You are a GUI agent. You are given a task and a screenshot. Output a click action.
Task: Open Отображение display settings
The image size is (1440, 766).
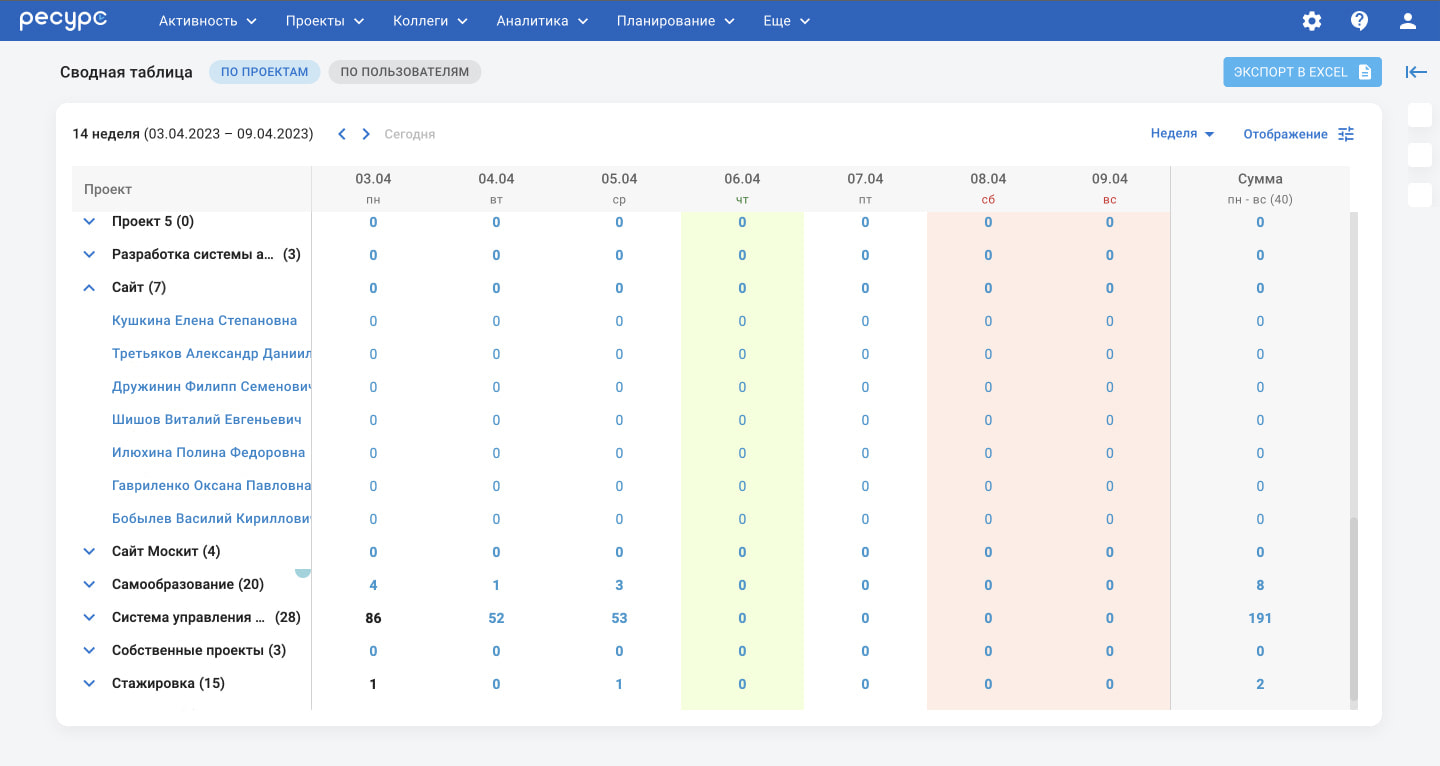tap(1299, 134)
